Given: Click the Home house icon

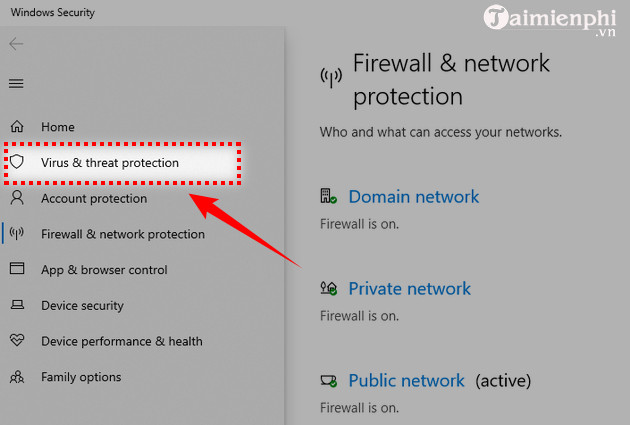Looking at the screenshot, I should click(x=16, y=127).
